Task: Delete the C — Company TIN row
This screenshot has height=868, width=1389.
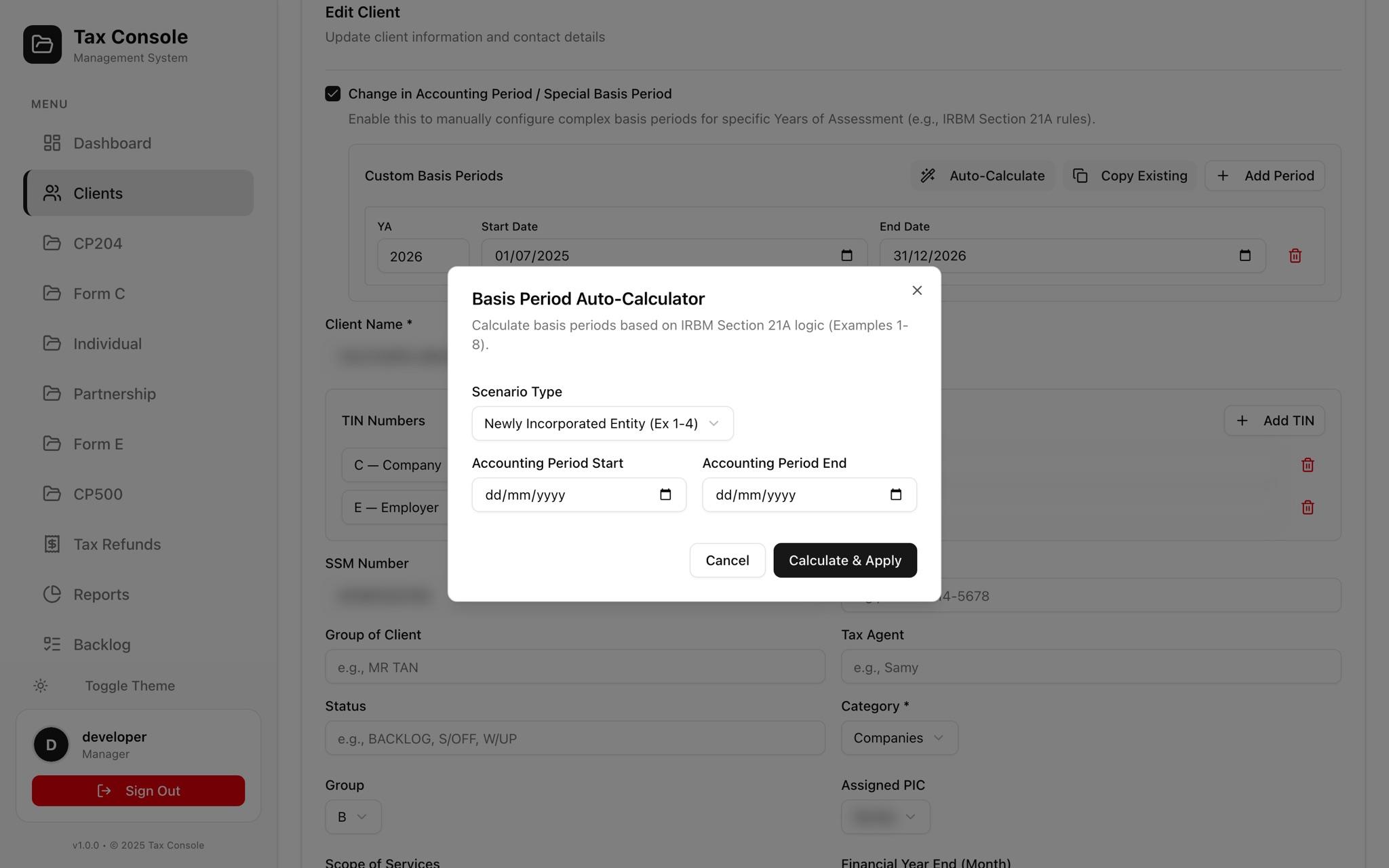Action: (x=1308, y=465)
